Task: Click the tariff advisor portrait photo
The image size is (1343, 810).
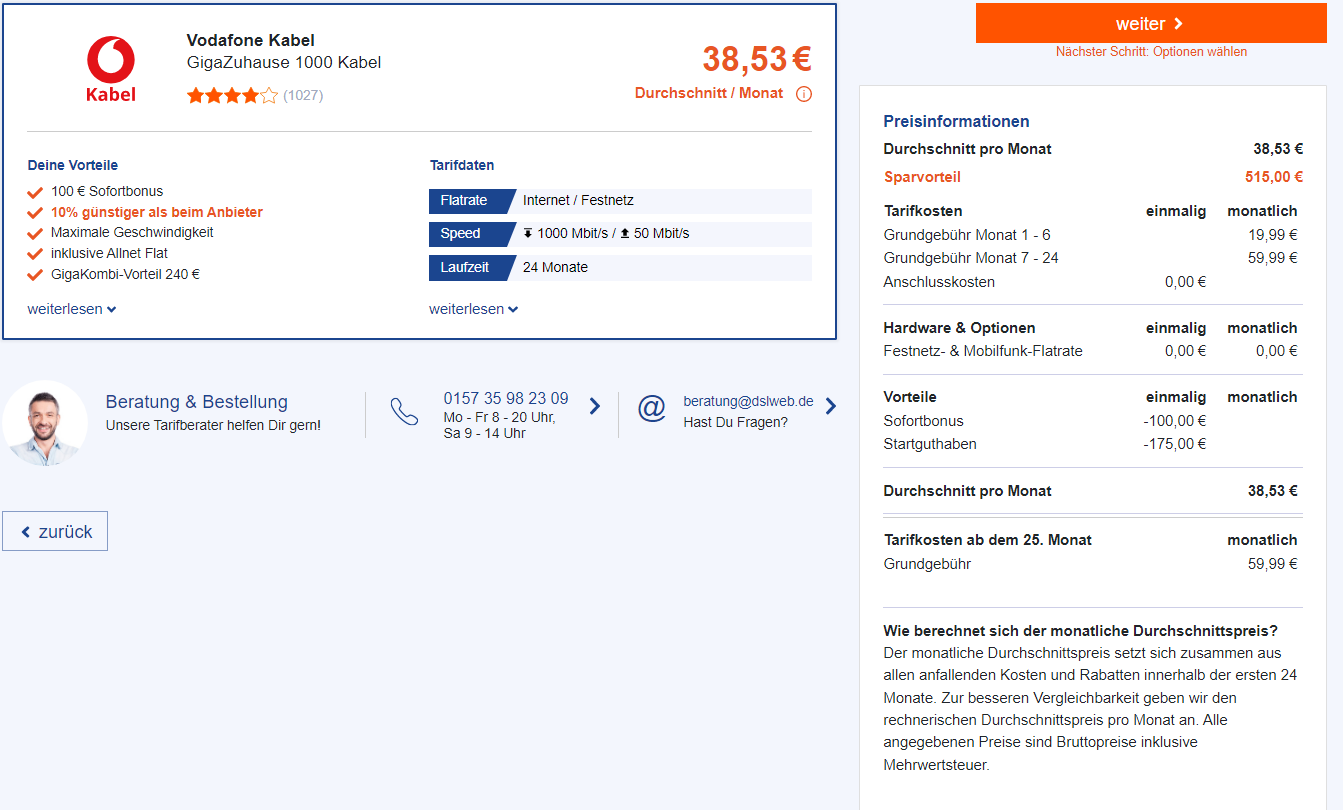Action: (45, 423)
